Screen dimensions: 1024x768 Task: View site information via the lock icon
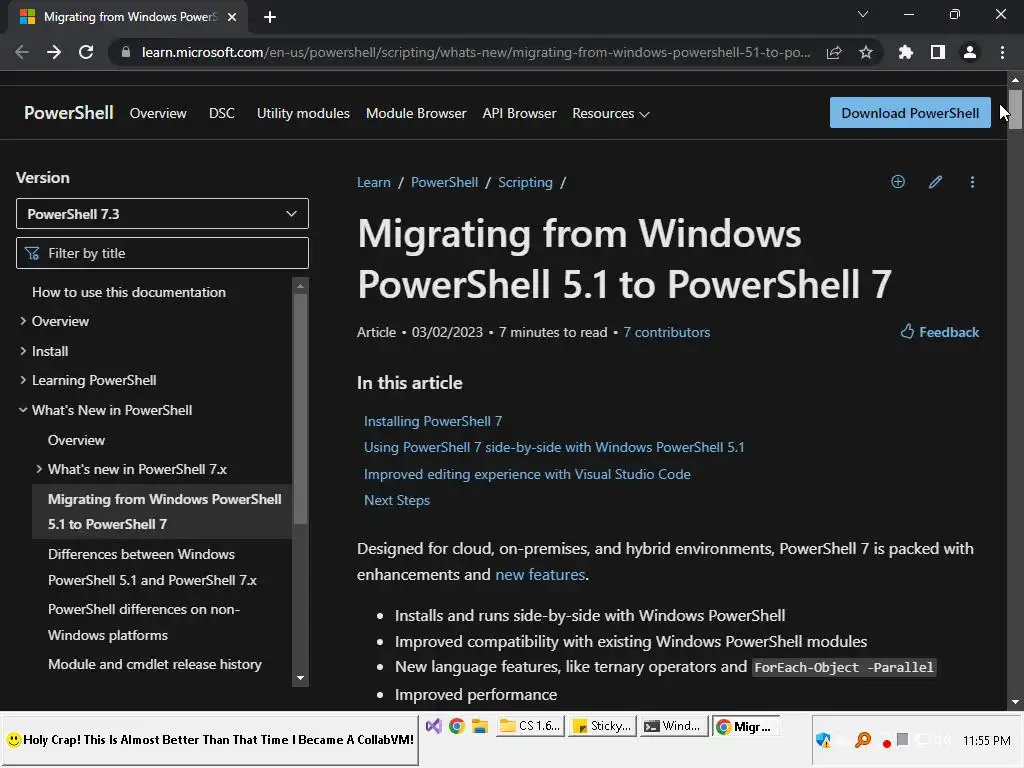click(x=125, y=52)
